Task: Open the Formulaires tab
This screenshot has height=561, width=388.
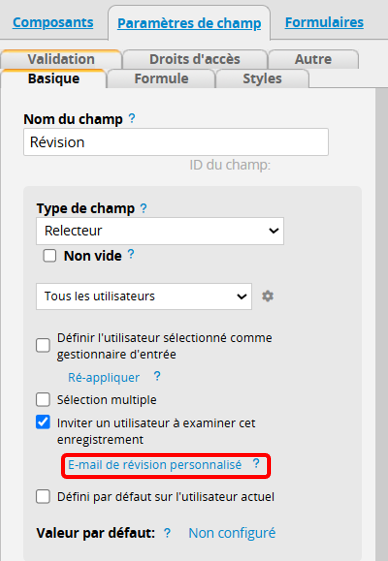Action: 324,23
